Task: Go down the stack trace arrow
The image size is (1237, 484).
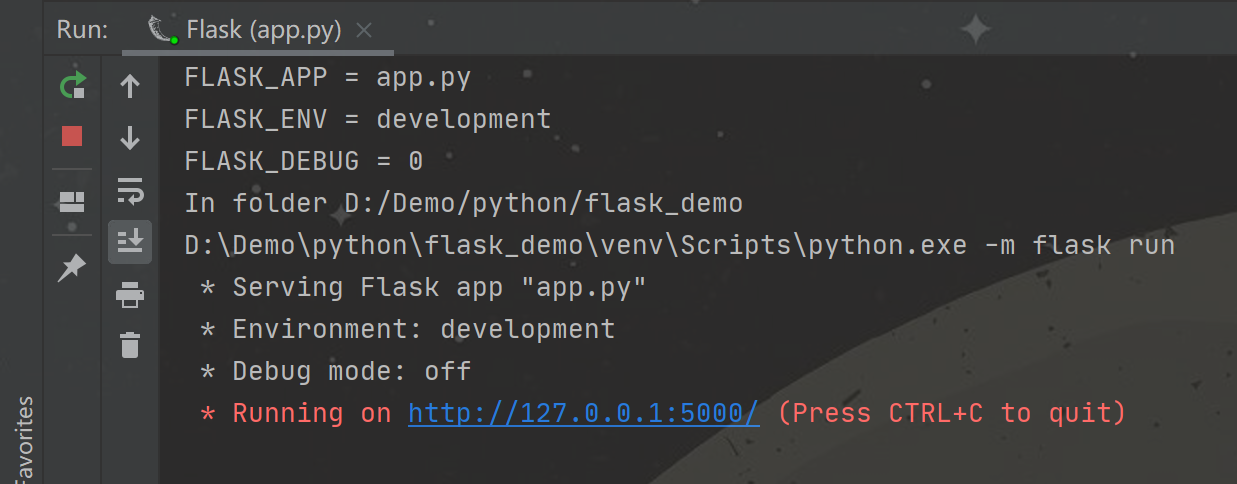Action: click(x=130, y=137)
